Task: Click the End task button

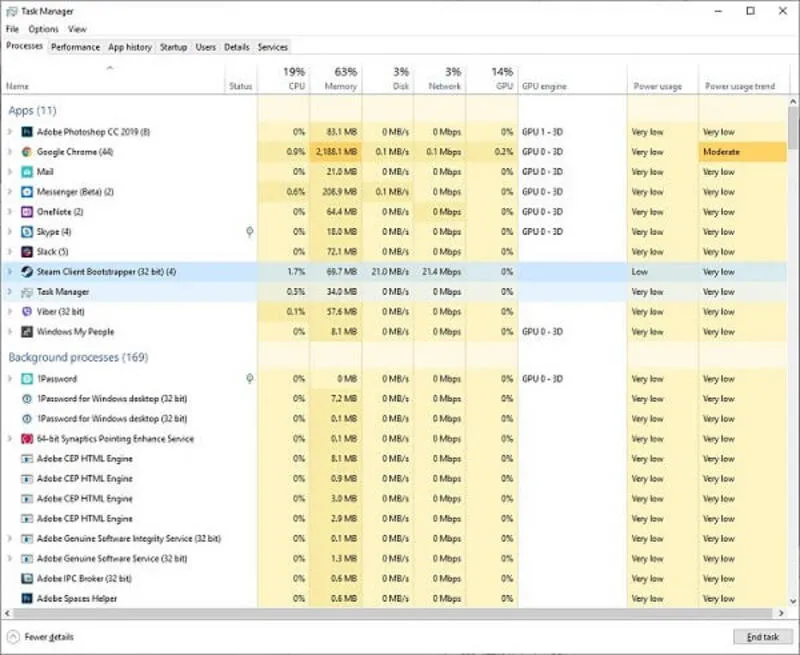Action: 763,637
